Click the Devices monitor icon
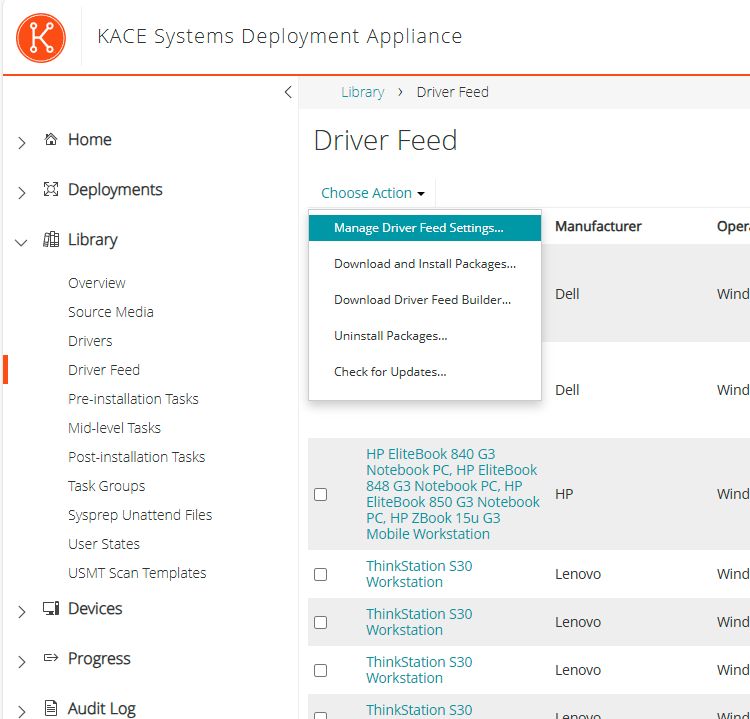Viewport: 750px width, 719px height. tap(51, 609)
